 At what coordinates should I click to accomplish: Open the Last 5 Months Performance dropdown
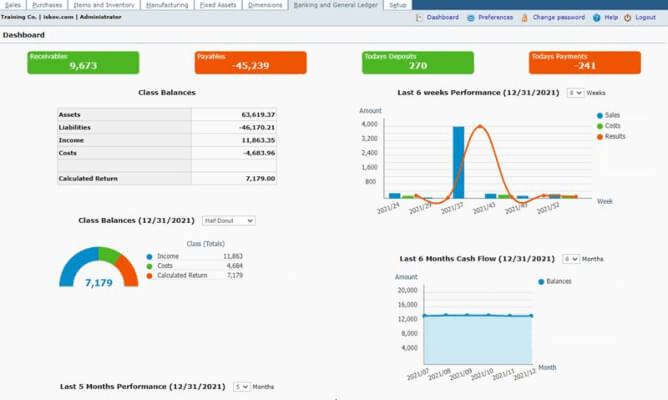242,387
